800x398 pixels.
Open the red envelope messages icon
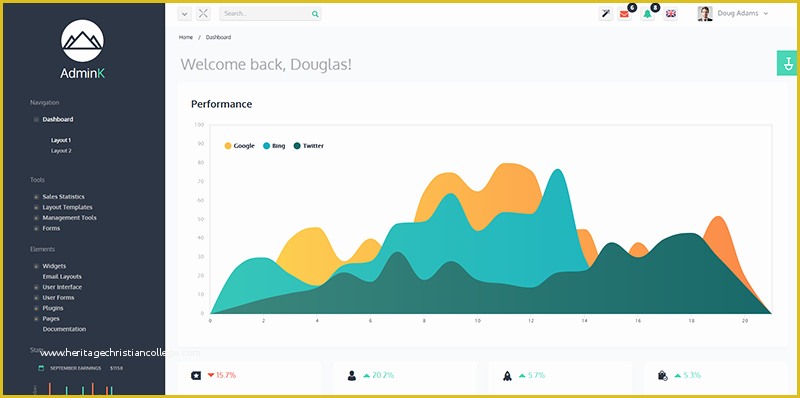624,14
